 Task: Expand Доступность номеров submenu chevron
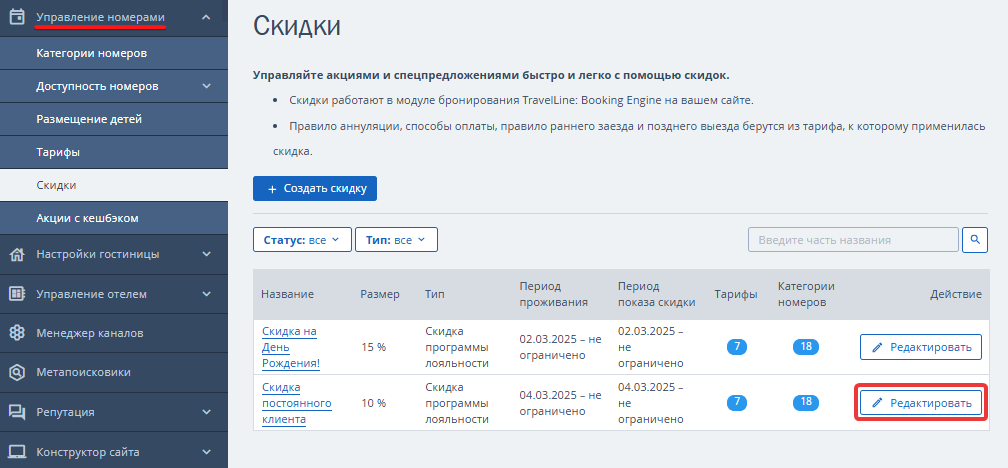pos(206,86)
